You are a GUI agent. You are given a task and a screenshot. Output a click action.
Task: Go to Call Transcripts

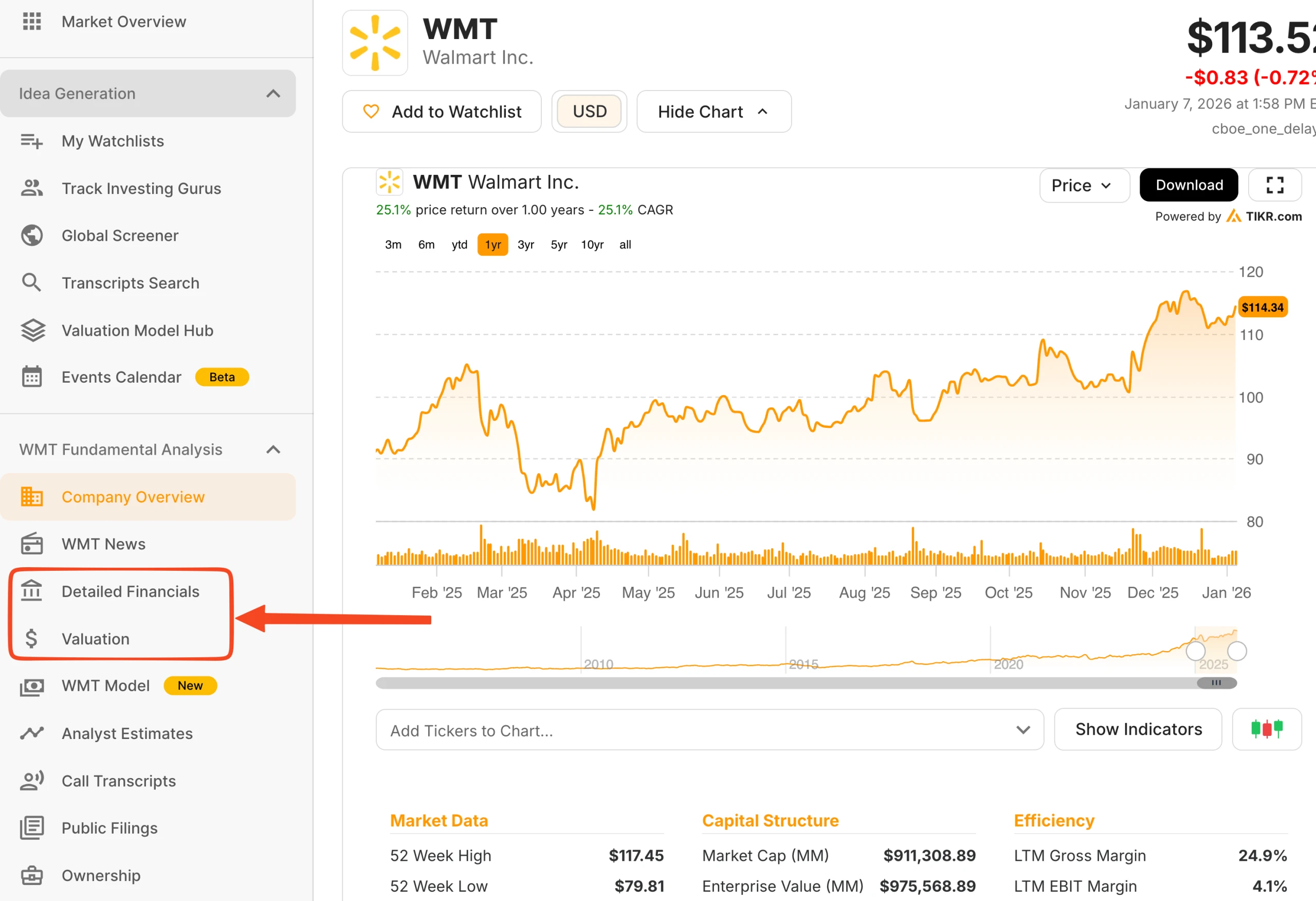click(x=118, y=781)
